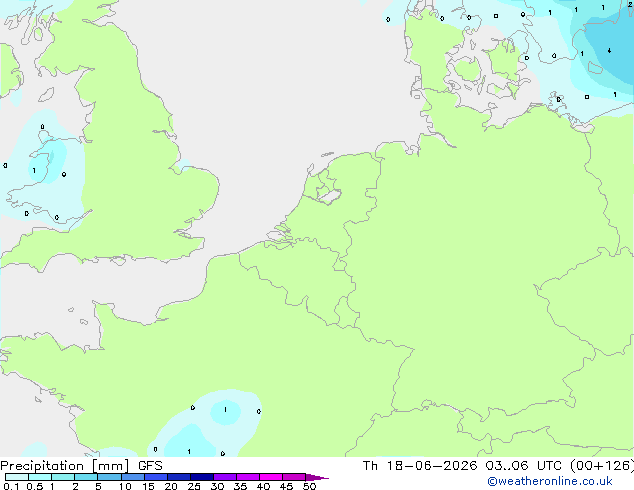This screenshot has width=634, height=490.
Task: Click the 40–45 mm magenta legend swatch
Action: coord(271,477)
